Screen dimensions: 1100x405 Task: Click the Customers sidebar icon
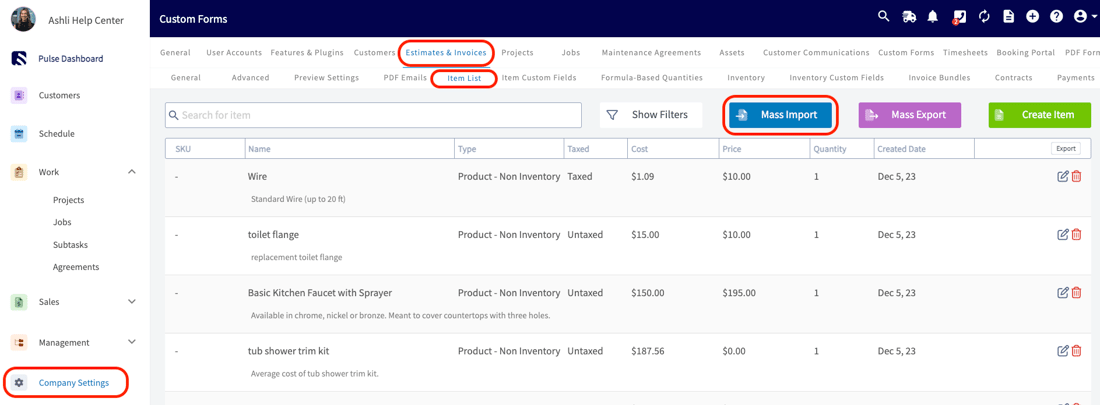[x=20, y=95]
